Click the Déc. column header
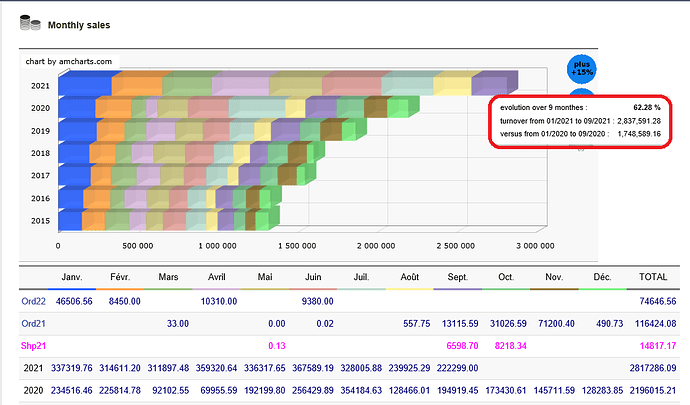The image size is (690, 405). 602,277
